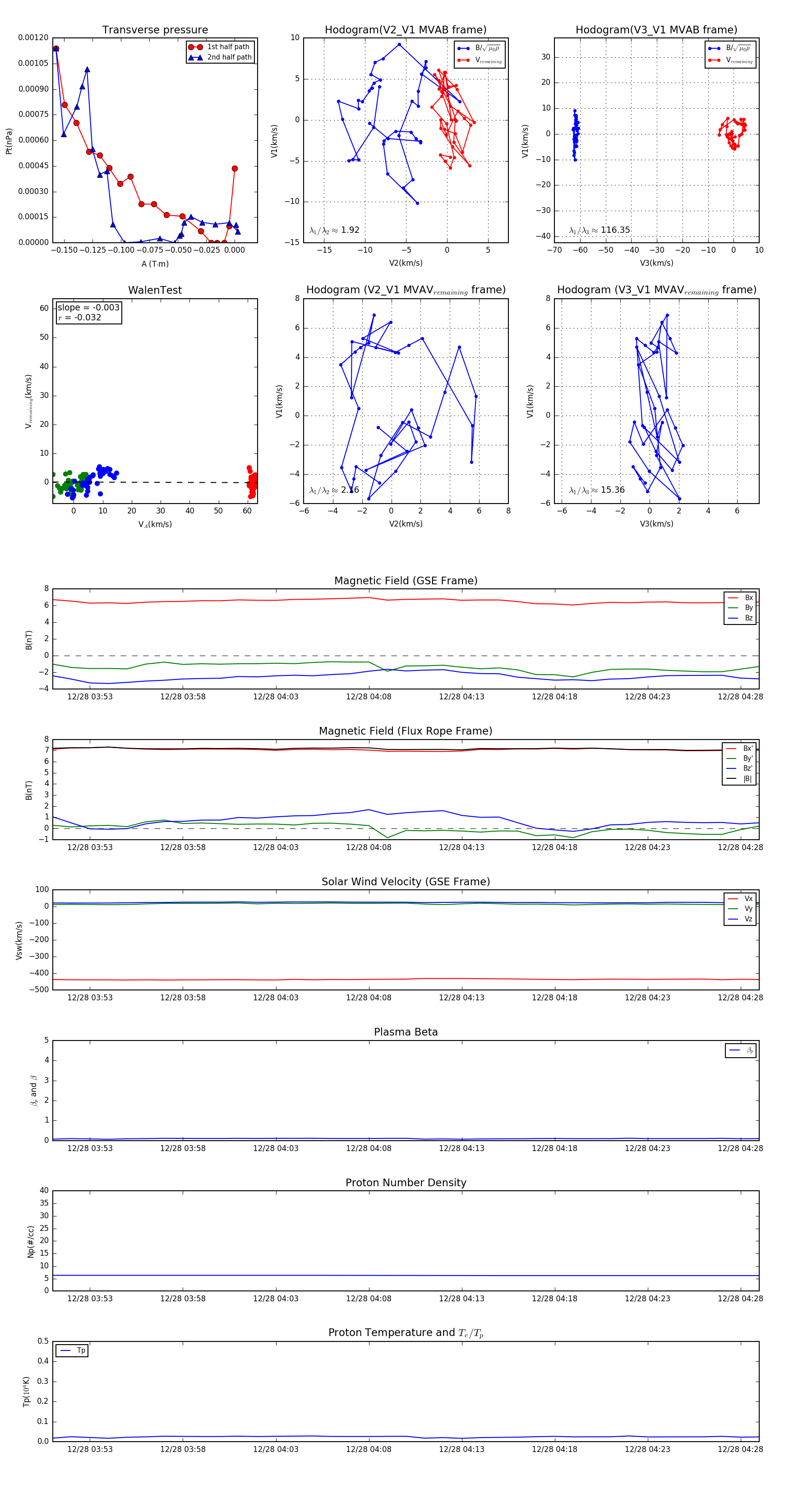The width and height of the screenshot is (812, 1489).
Task: Click 'Pt(nPa)' y-axis label
Action: click(9, 141)
